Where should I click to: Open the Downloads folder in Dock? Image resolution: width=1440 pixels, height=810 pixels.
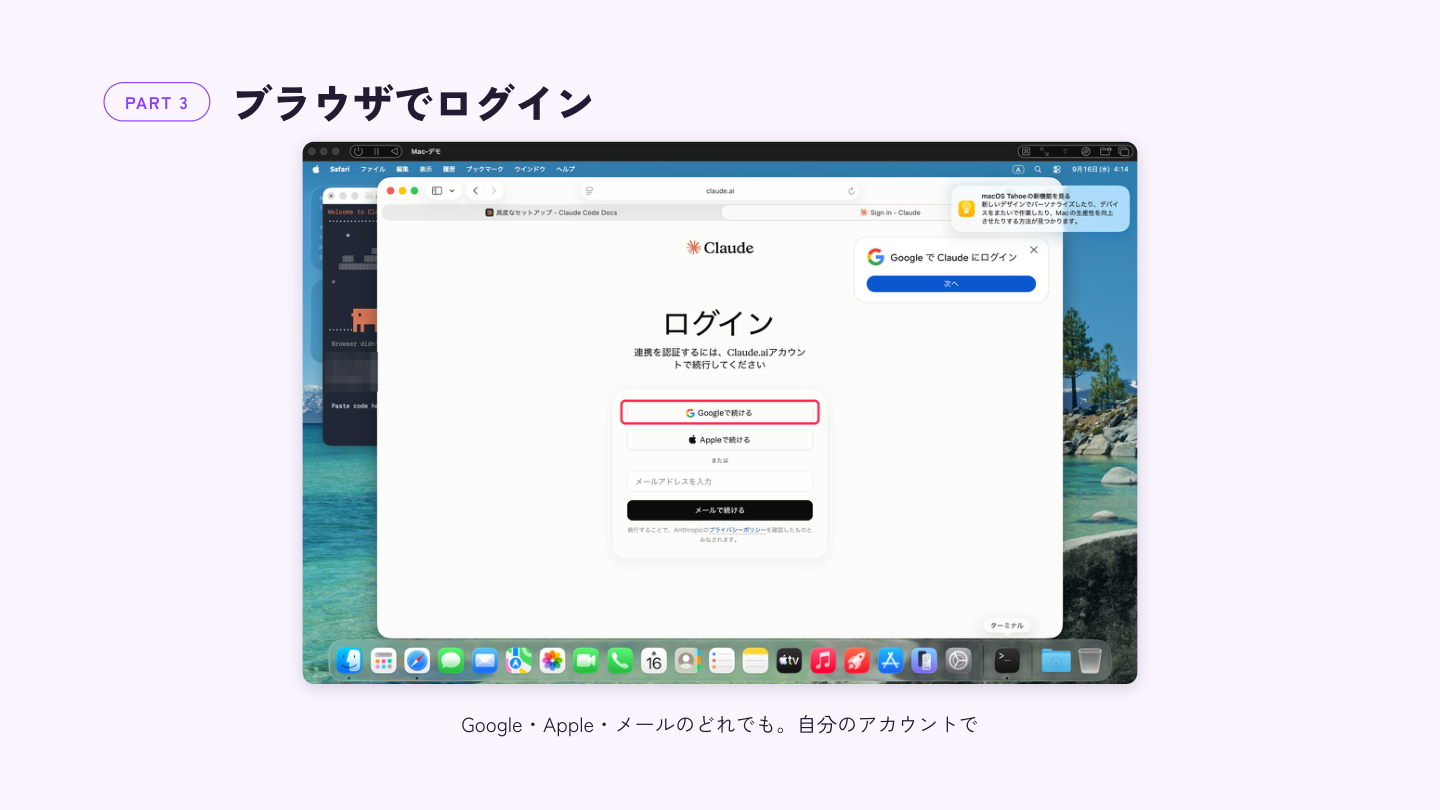coord(1056,660)
